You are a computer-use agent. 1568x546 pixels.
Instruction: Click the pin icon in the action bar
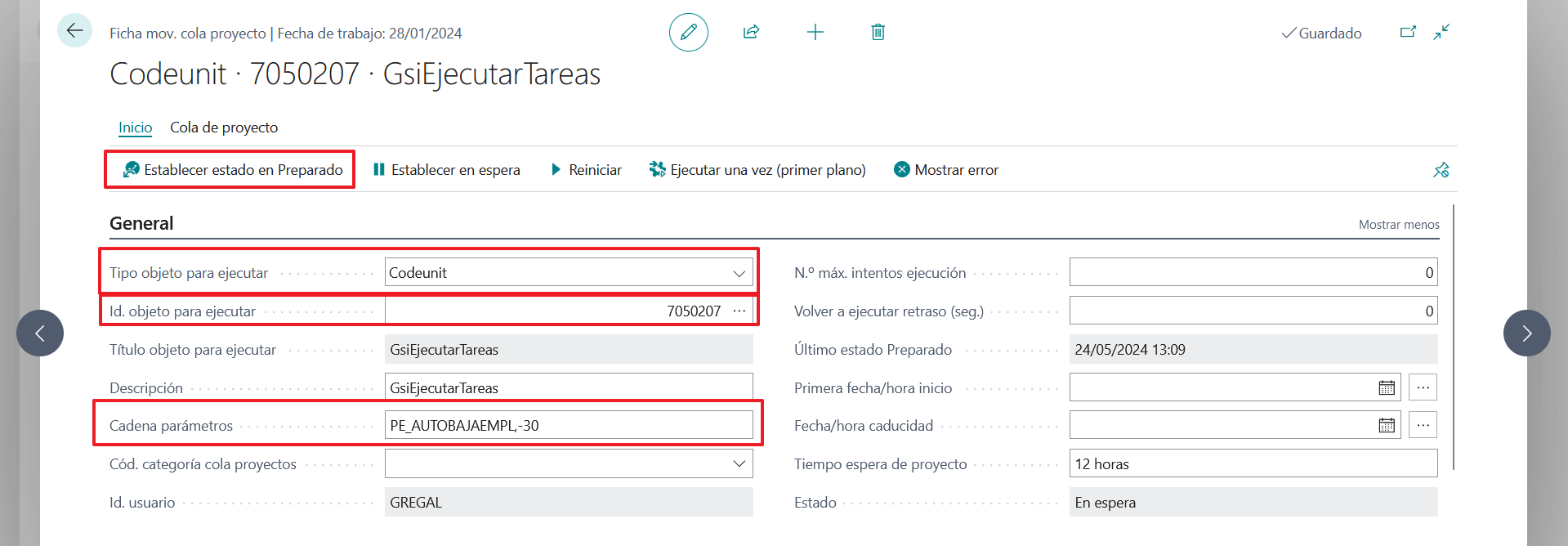pyautogui.click(x=1441, y=170)
